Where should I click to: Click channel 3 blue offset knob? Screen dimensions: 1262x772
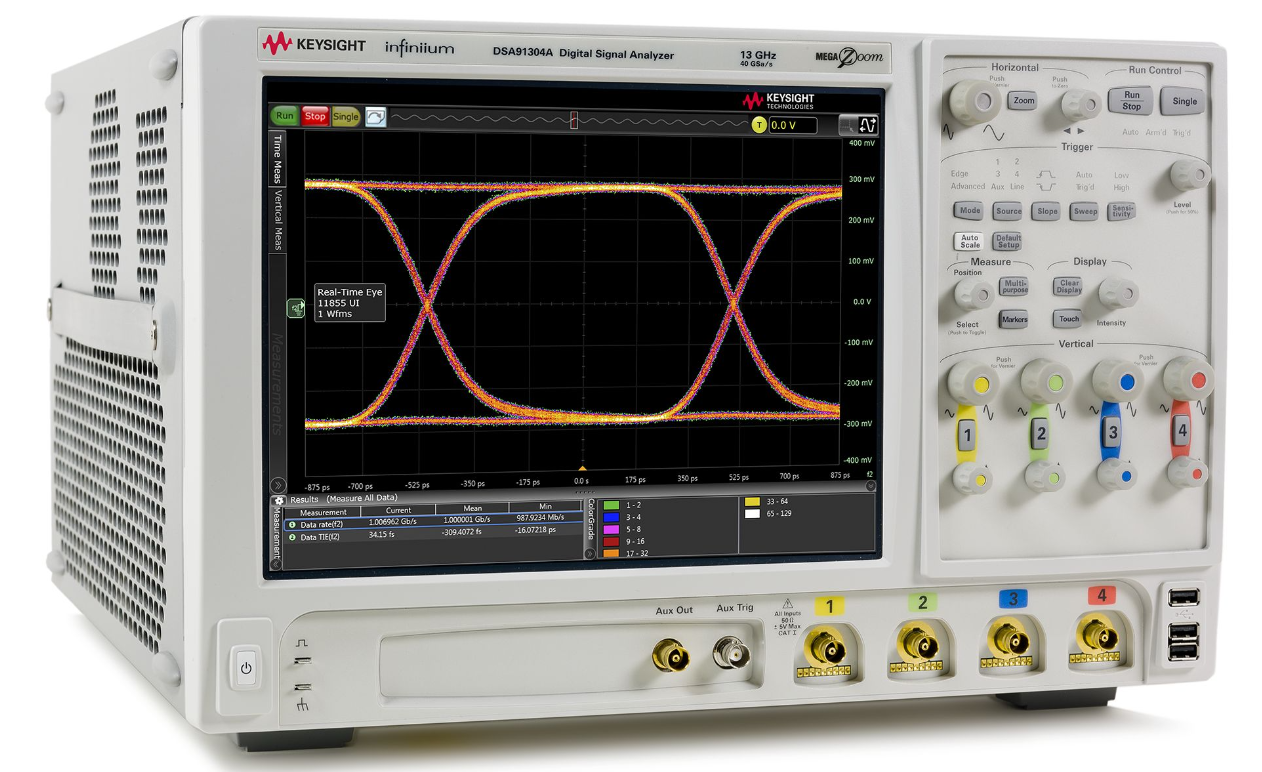click(x=1117, y=473)
